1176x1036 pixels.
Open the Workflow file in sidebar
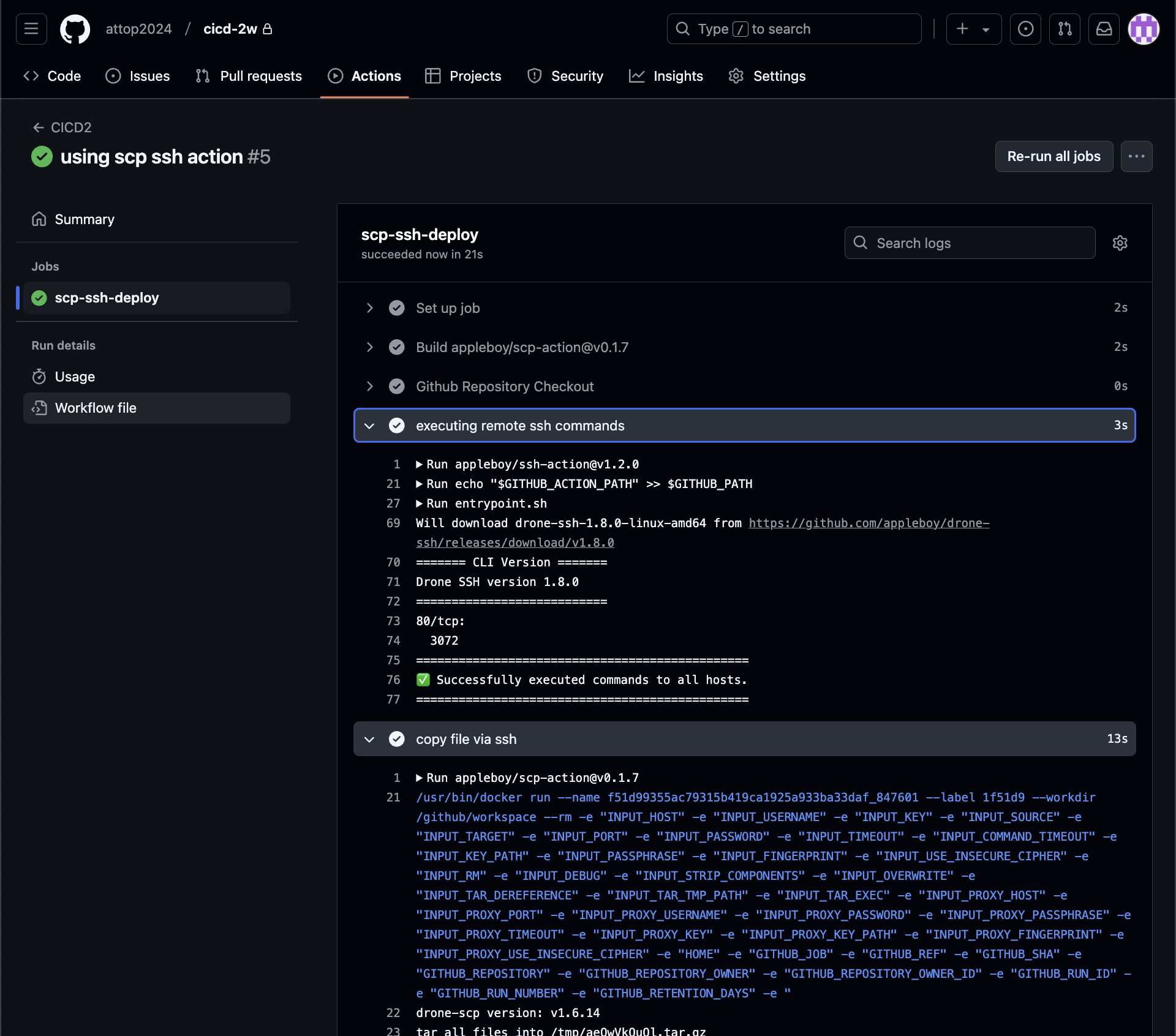pos(96,408)
